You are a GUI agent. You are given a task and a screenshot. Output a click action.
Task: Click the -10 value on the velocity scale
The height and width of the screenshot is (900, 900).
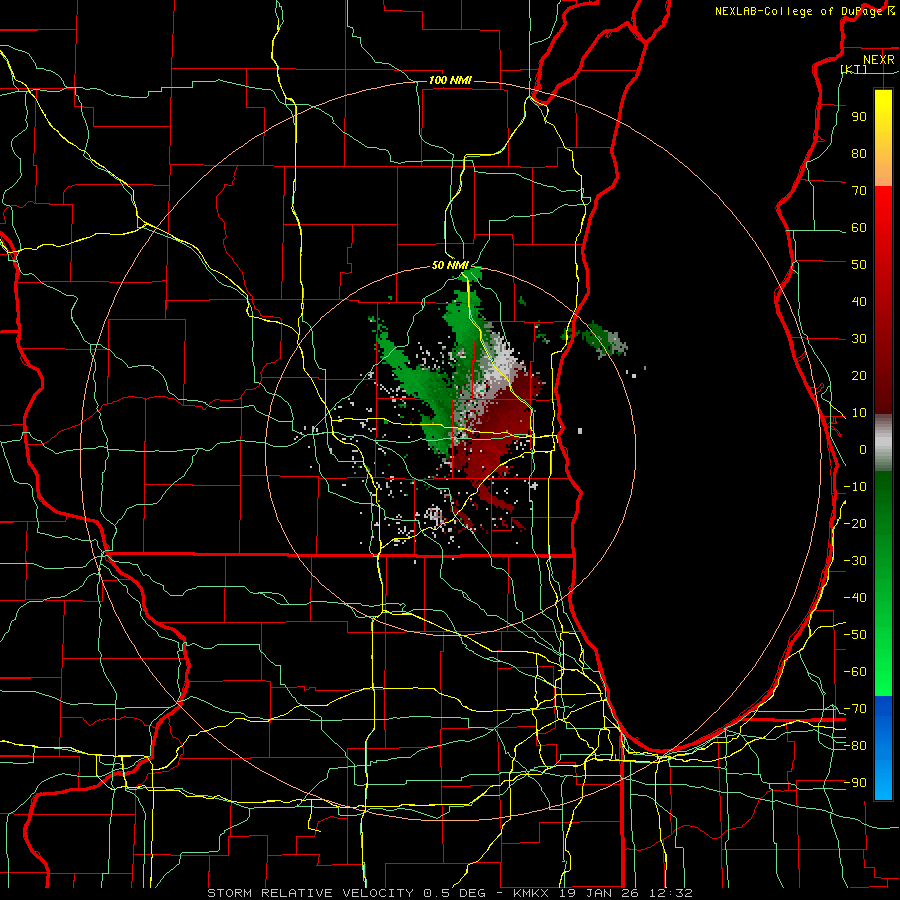tap(855, 487)
